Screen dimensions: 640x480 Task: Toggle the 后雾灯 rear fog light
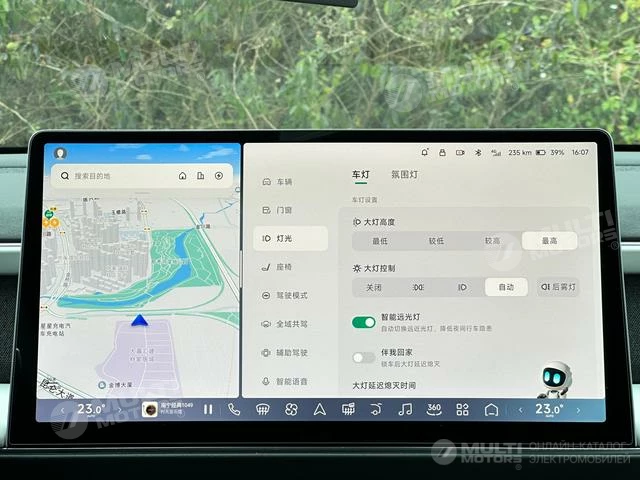pos(558,287)
